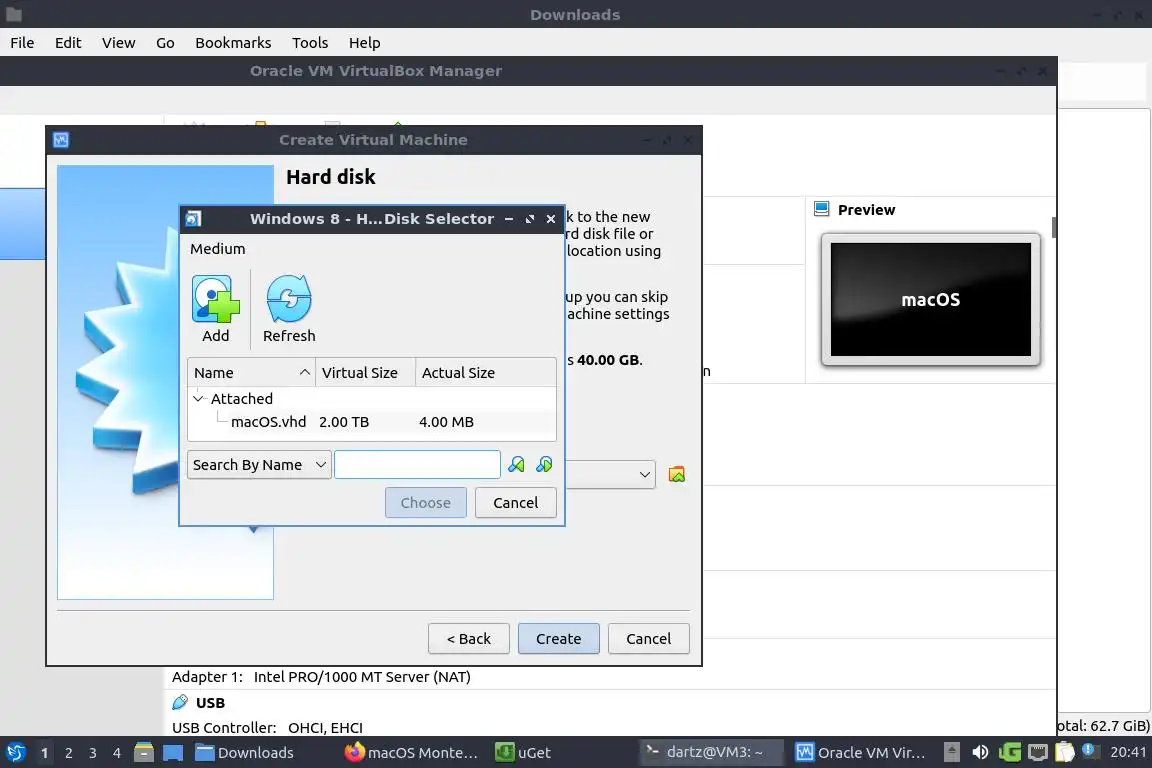1152x768 pixels.
Task: Close the Disk Selector dialog
Action: [550, 219]
